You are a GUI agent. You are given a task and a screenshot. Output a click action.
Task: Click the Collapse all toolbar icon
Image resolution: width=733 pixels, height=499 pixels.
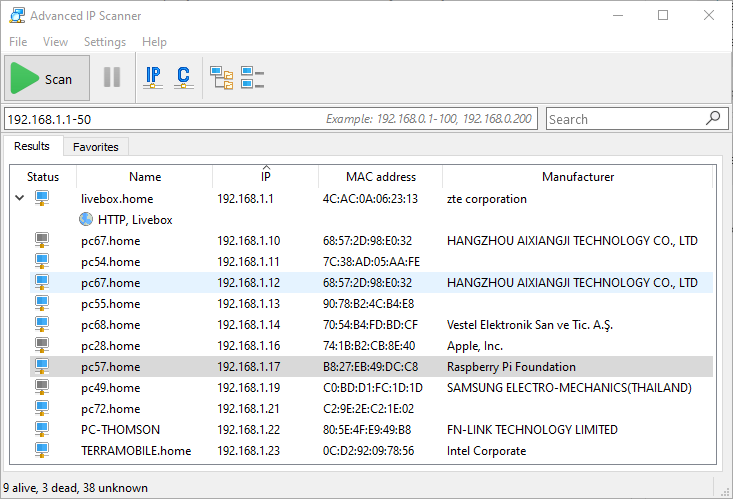(252, 78)
